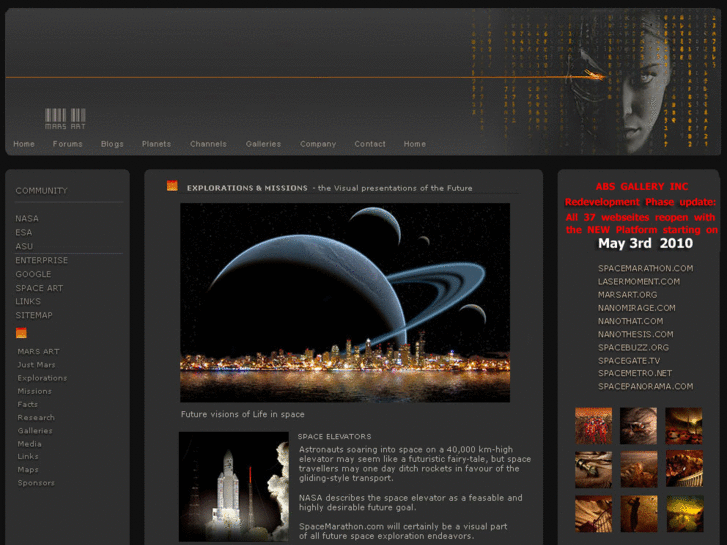Open top-right gallery thumbnail in first row
This screenshot has width=727, height=545.
(684, 426)
